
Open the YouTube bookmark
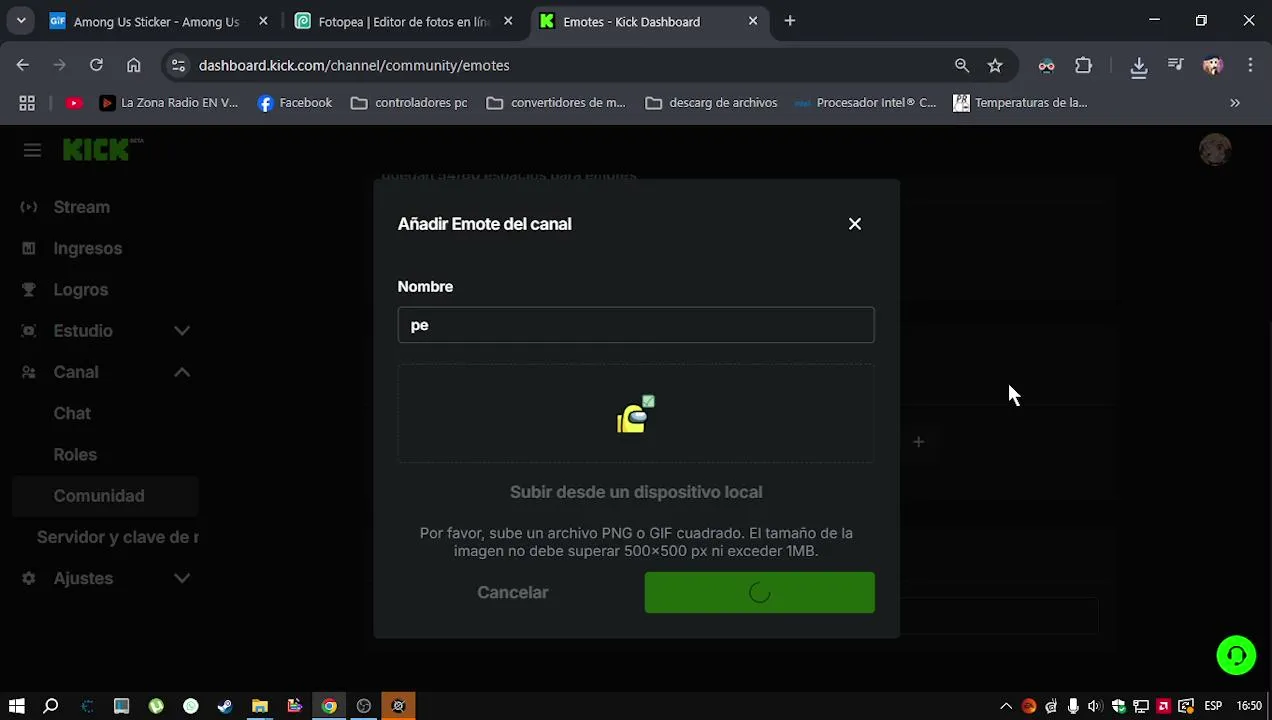coord(74,103)
